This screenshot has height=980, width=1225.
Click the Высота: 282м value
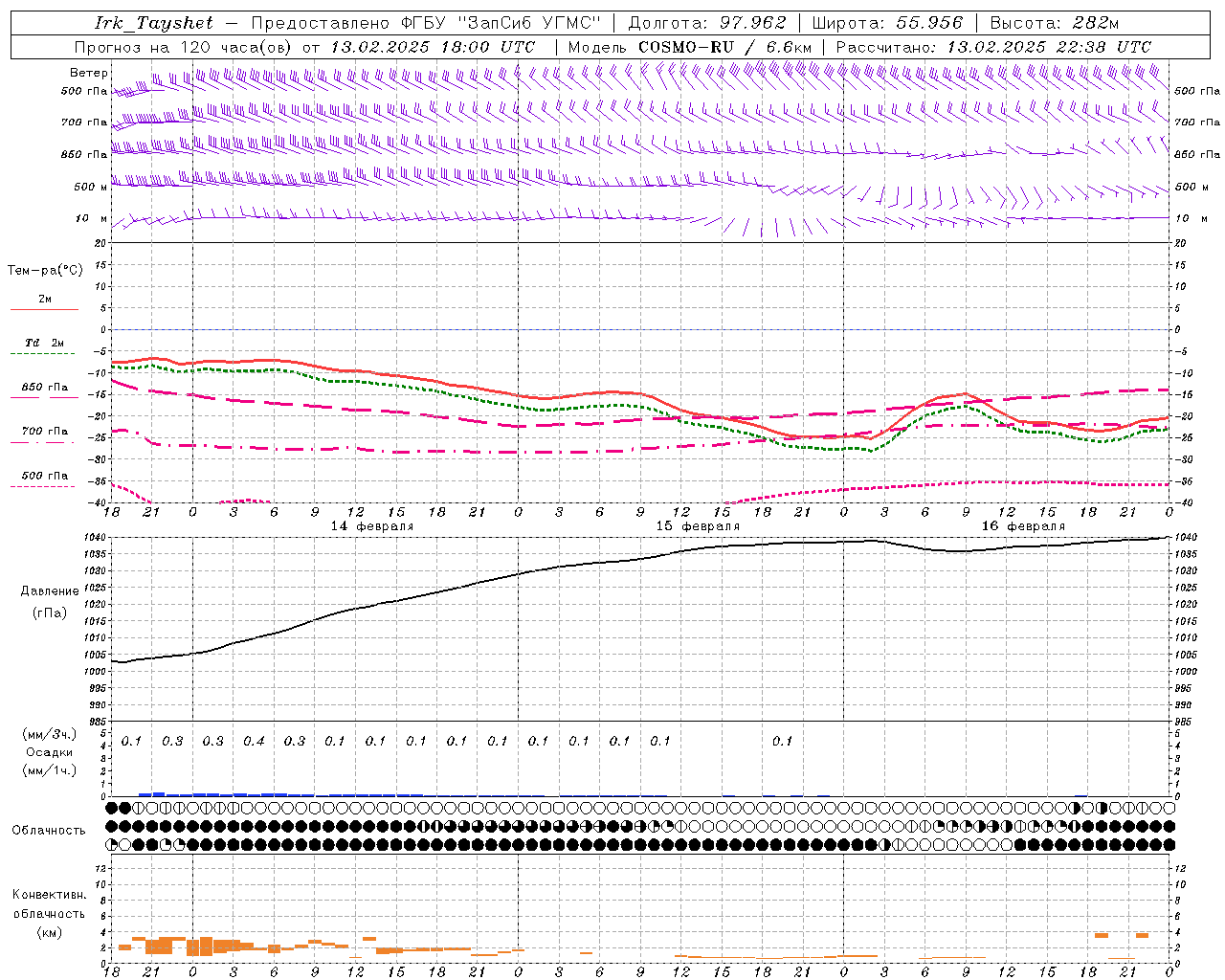pos(1055,23)
